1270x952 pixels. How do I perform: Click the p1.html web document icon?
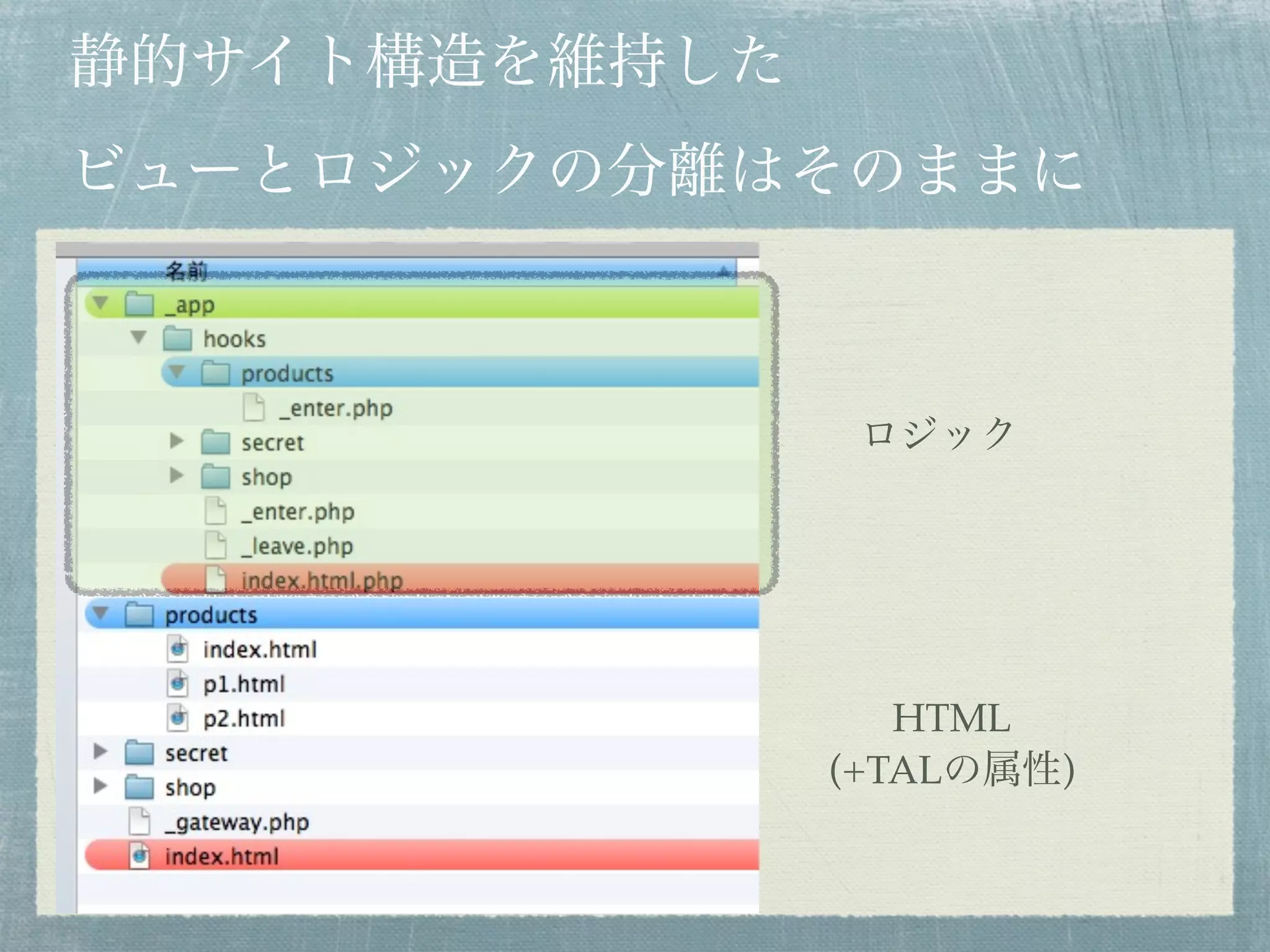[178, 684]
